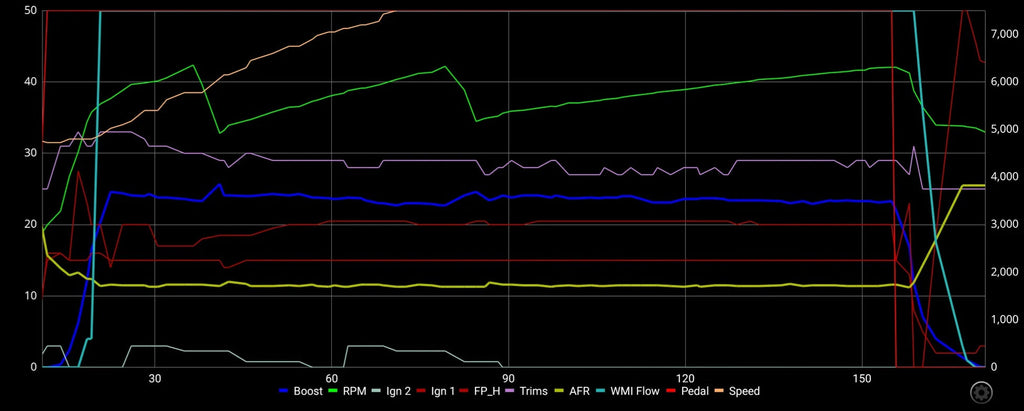Select the 6,000 label on right axis
The height and width of the screenshot is (411, 1024).
[1005, 82]
